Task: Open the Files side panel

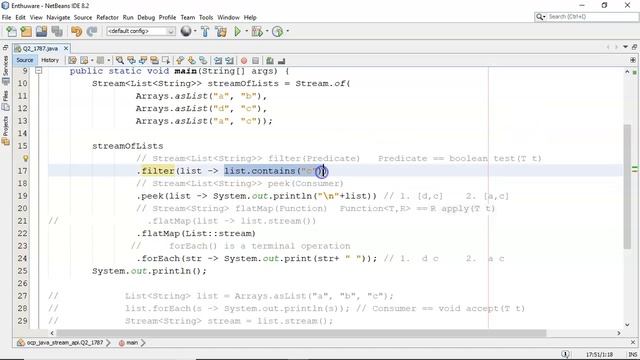Action: coord(5,100)
